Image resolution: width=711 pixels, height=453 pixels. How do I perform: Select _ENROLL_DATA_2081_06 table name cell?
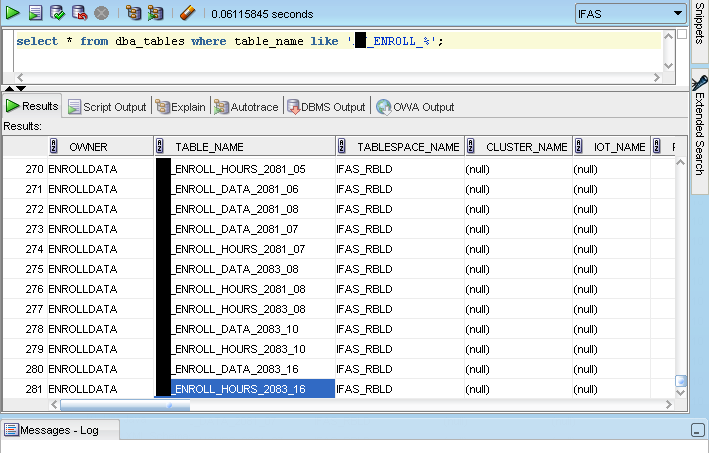(245, 189)
